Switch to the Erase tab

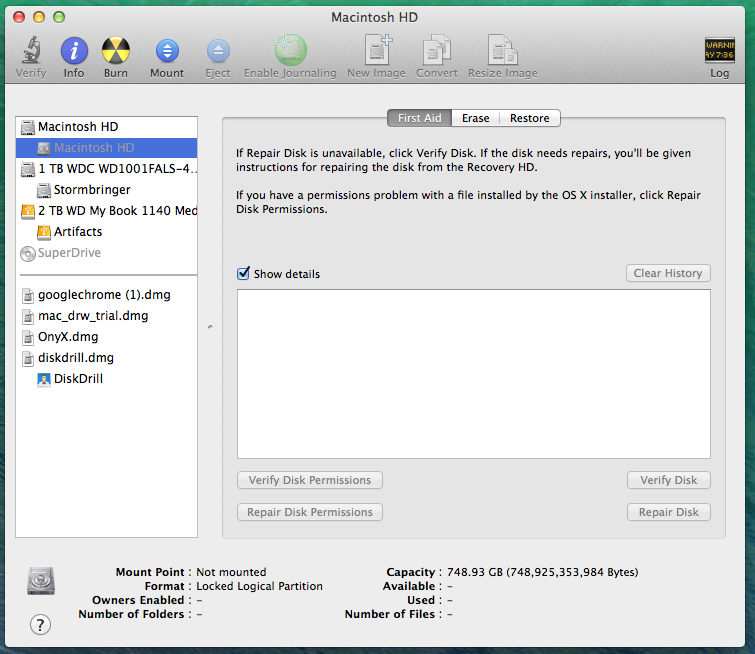point(476,118)
